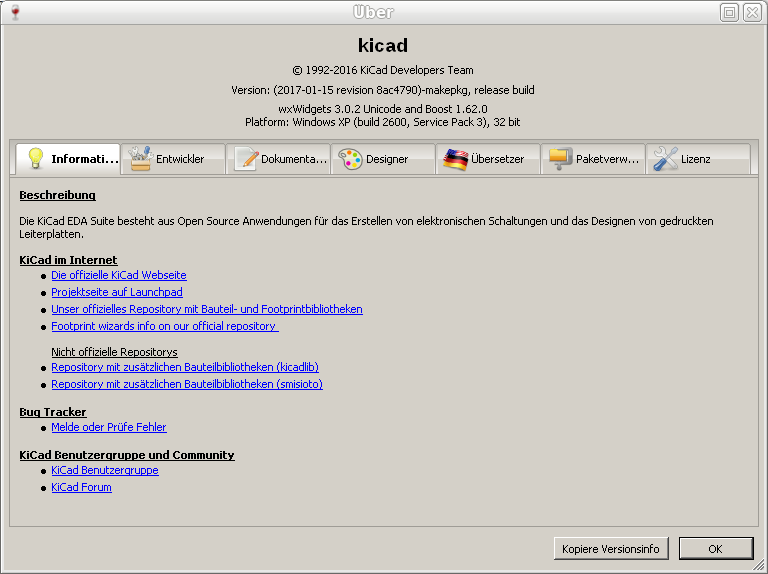Open the Paketverw... tab
768x574 pixels.
point(593,159)
